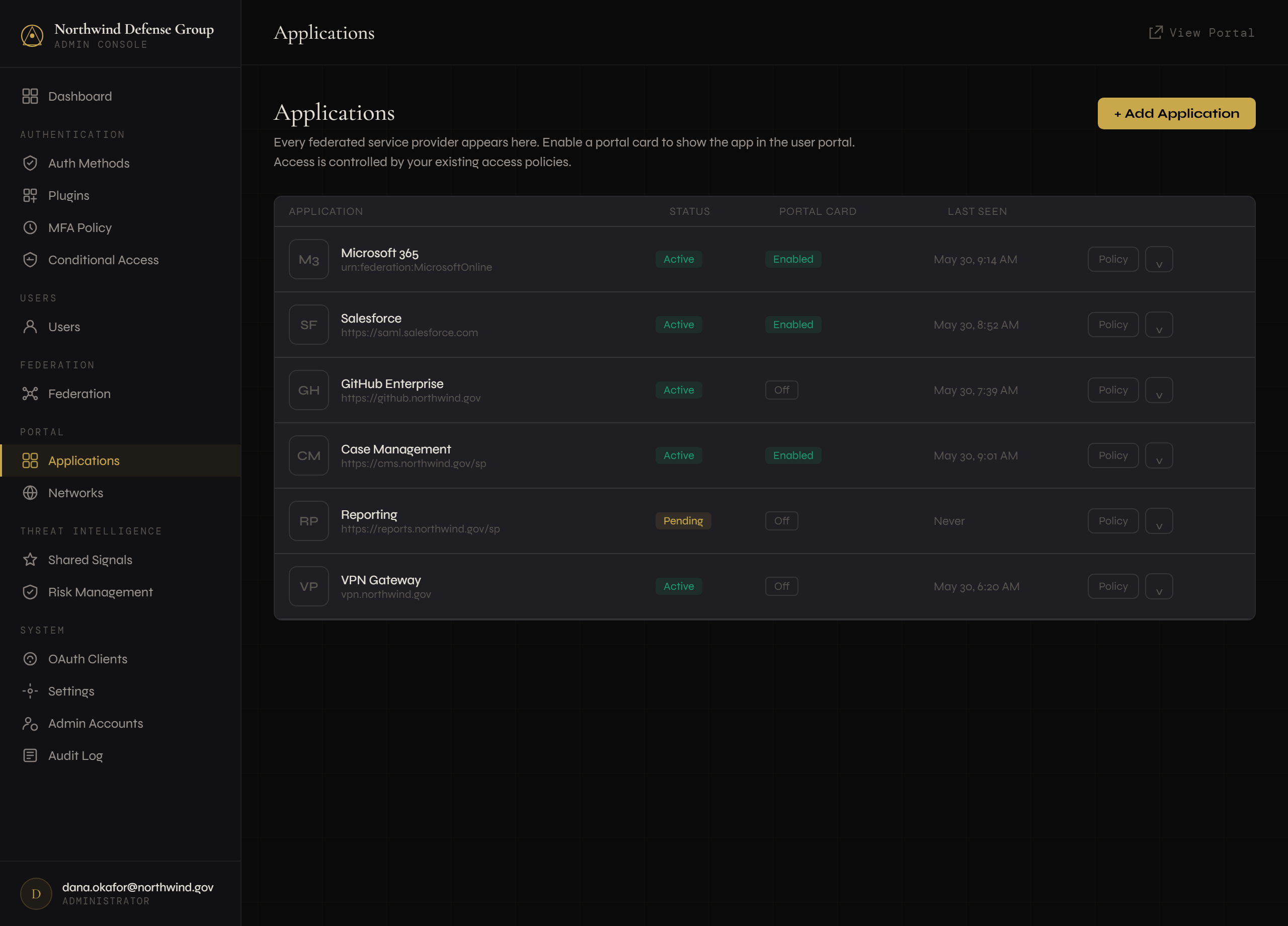Image resolution: width=1288 pixels, height=926 pixels.
Task: Open the Dashboard grid icon
Action: click(x=30, y=97)
